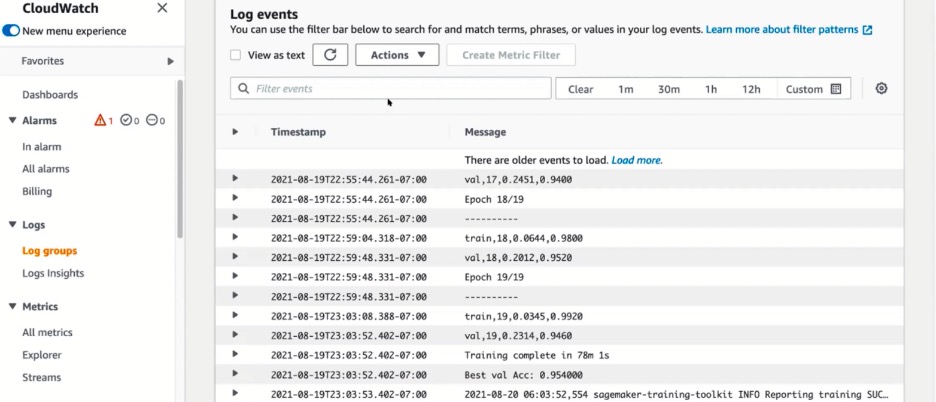Close the CloudWatch sidebar panel

[163, 8]
